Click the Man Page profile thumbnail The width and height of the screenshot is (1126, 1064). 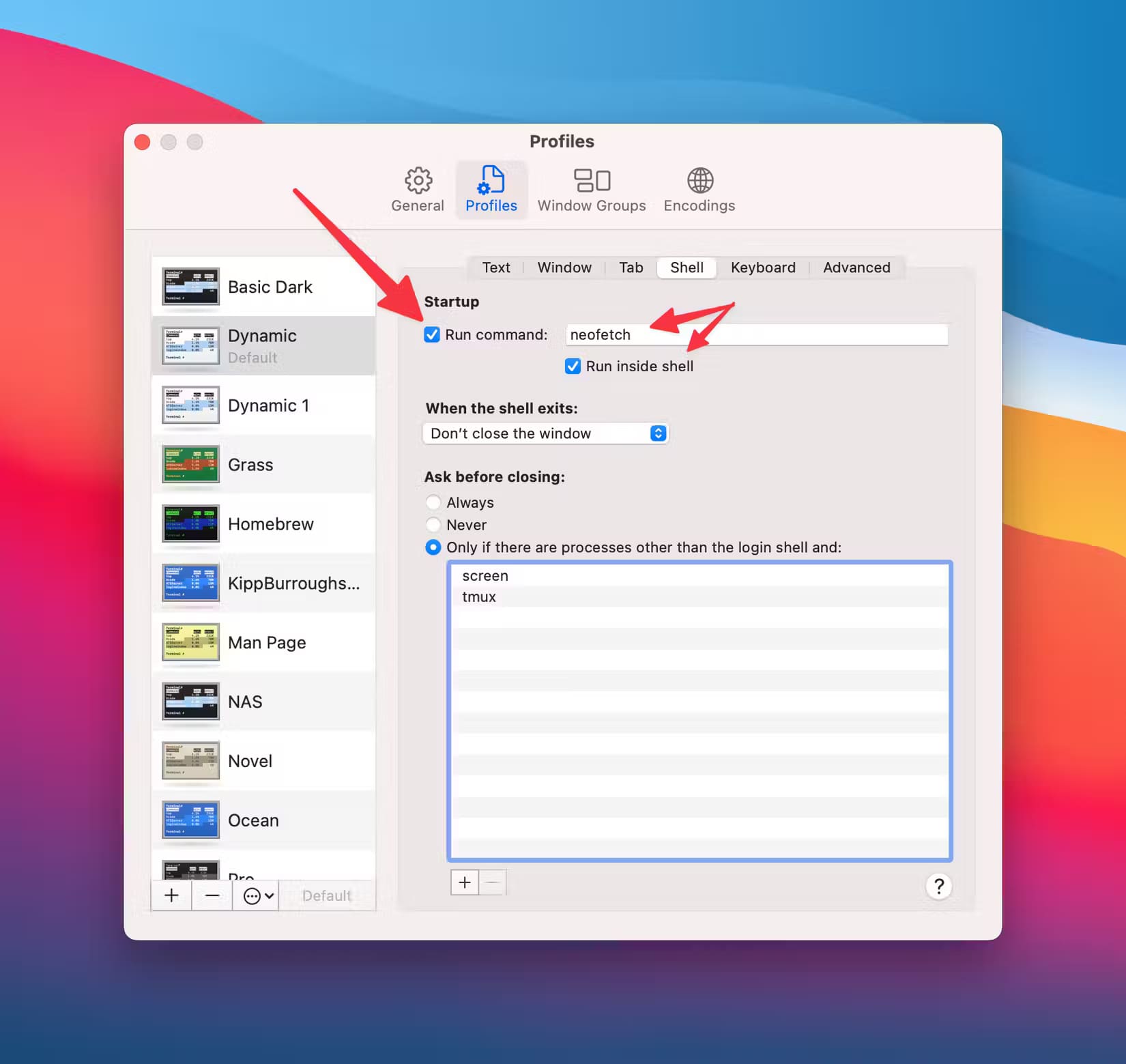191,643
